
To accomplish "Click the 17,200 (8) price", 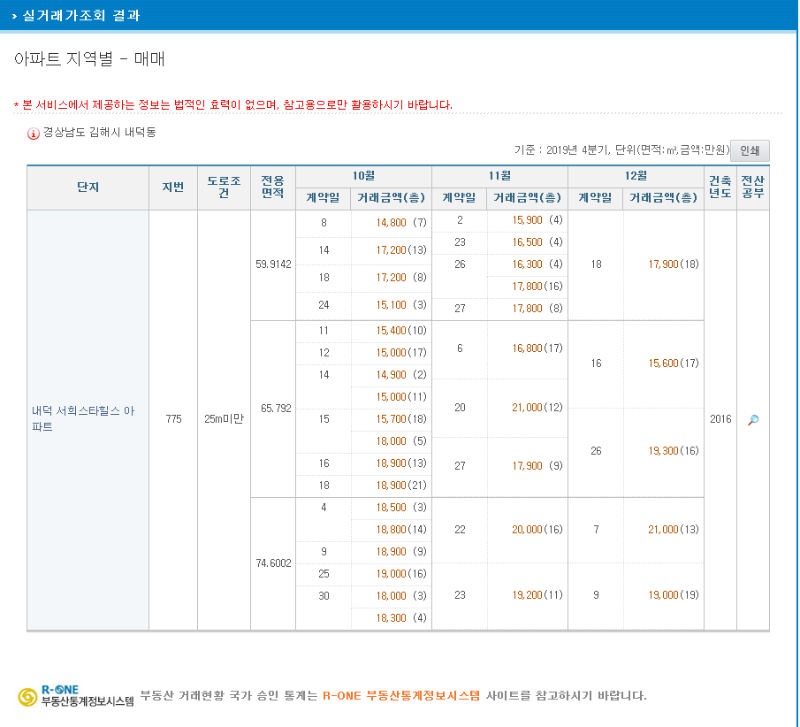I will [401, 278].
